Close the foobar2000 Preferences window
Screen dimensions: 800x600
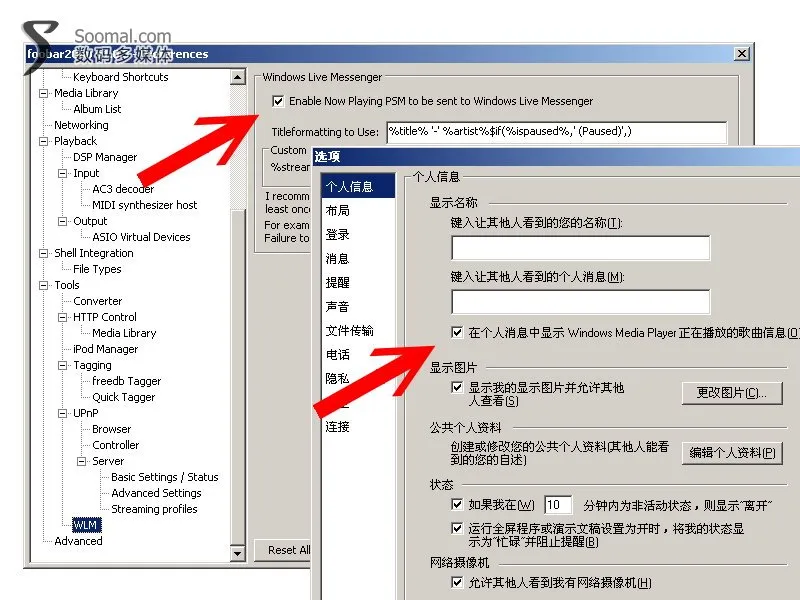point(742,53)
